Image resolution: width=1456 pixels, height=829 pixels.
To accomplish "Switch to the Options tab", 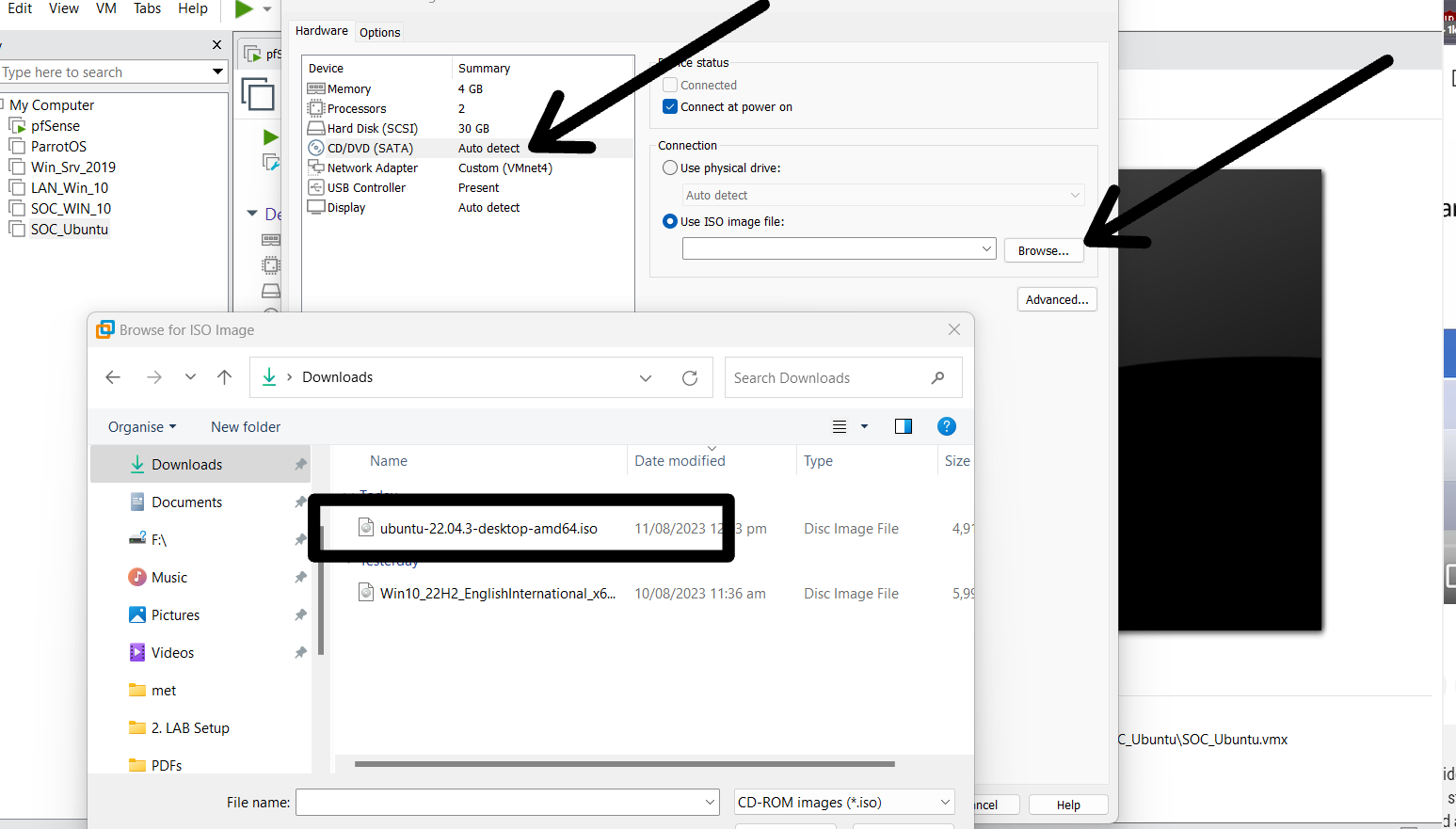I will click(x=380, y=32).
